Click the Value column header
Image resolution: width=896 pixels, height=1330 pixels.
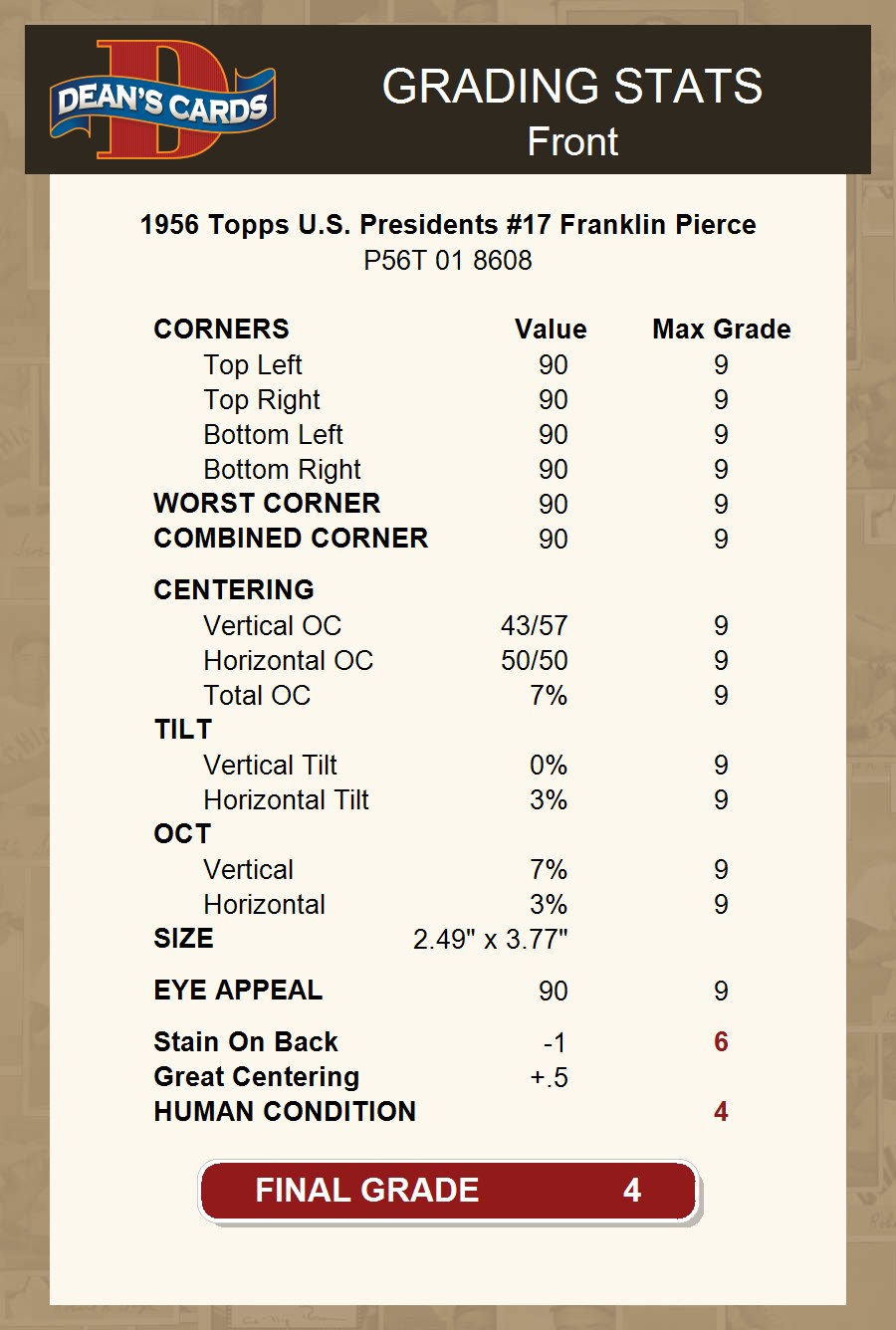tap(551, 330)
